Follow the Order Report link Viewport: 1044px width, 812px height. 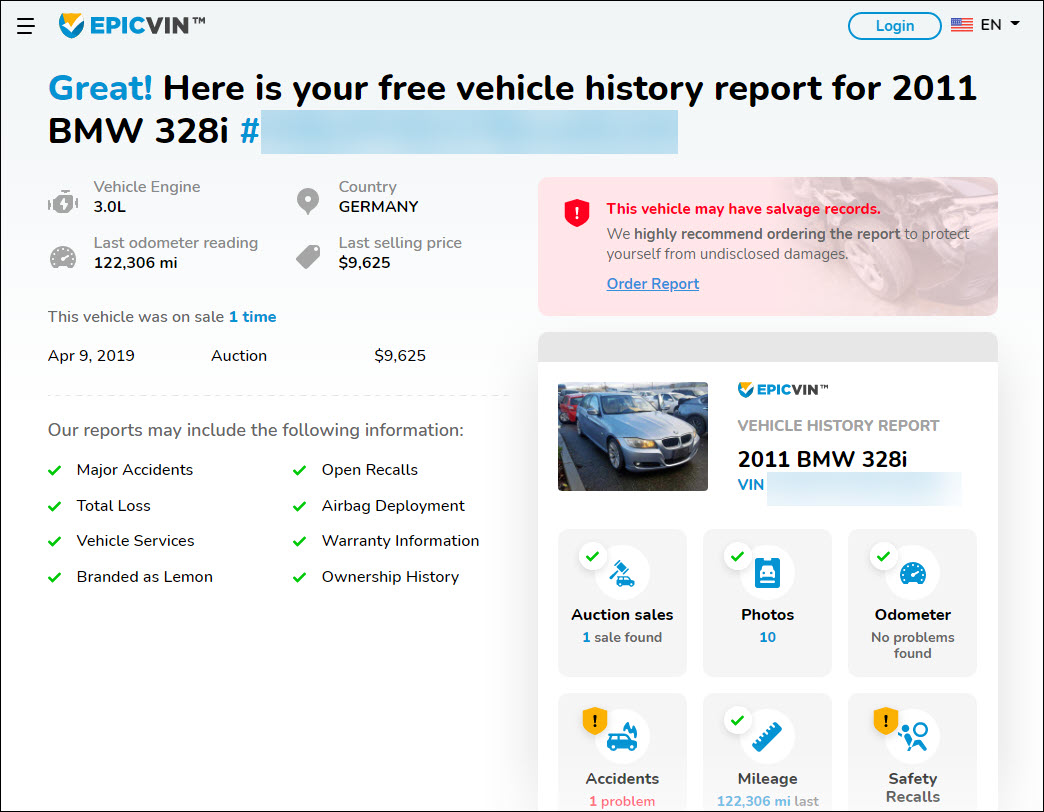(x=652, y=284)
